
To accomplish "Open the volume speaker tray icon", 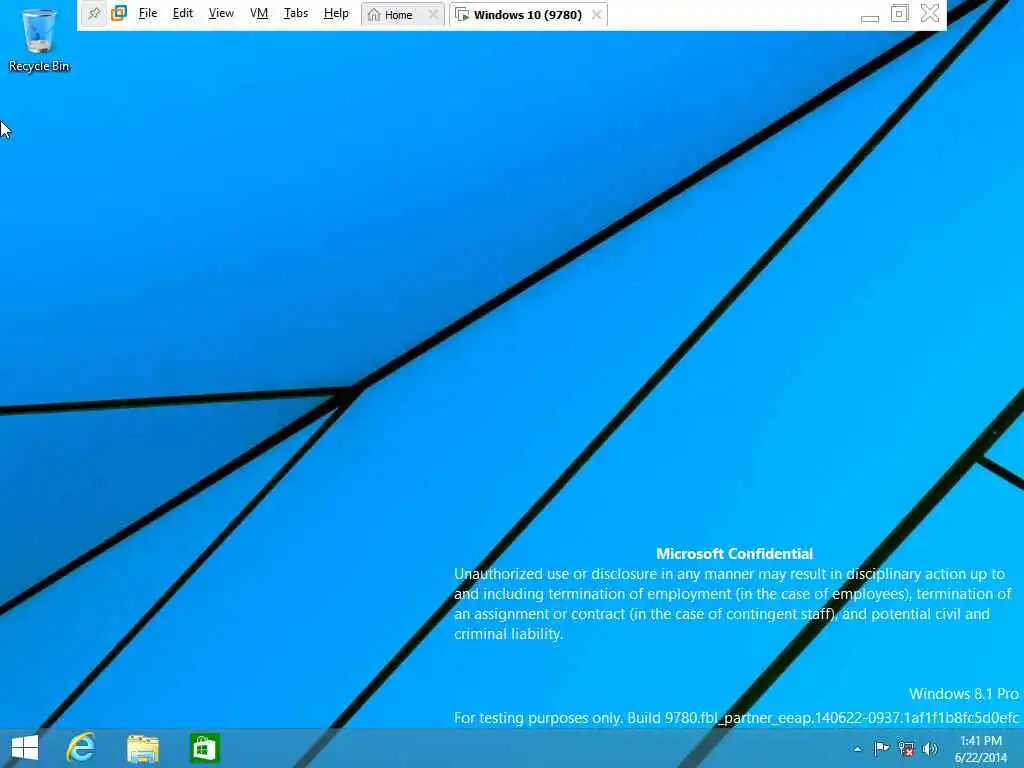I will [929, 749].
